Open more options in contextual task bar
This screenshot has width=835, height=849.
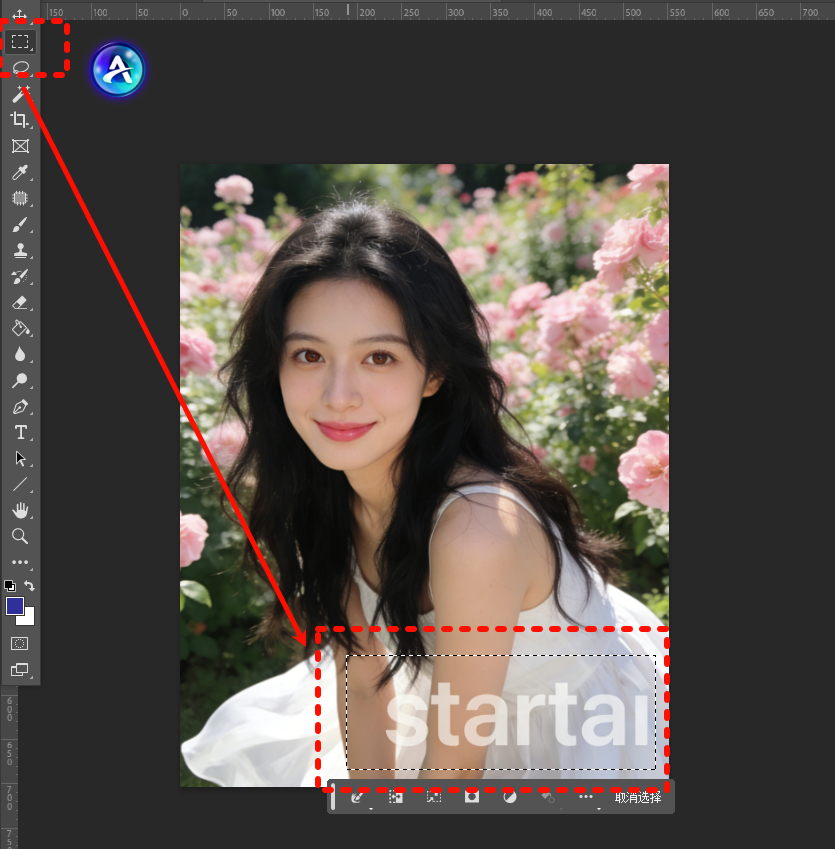[586, 797]
